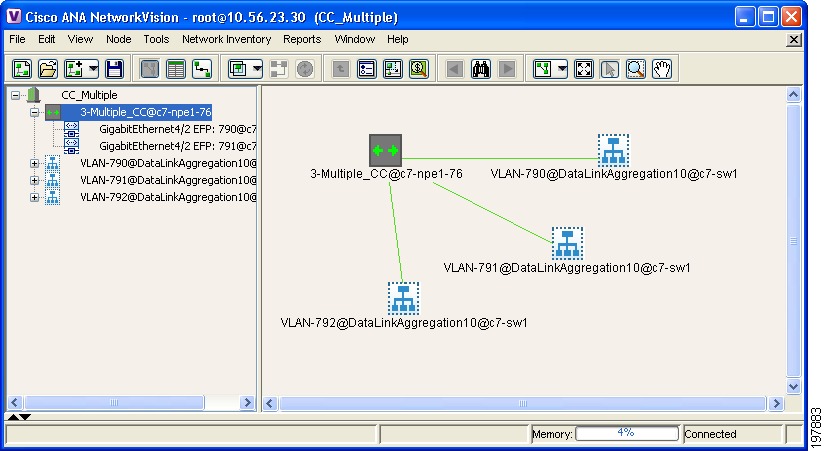824x451 pixels.
Task: Click the tree pane's scrollbar right arrow
Action: pos(246,403)
